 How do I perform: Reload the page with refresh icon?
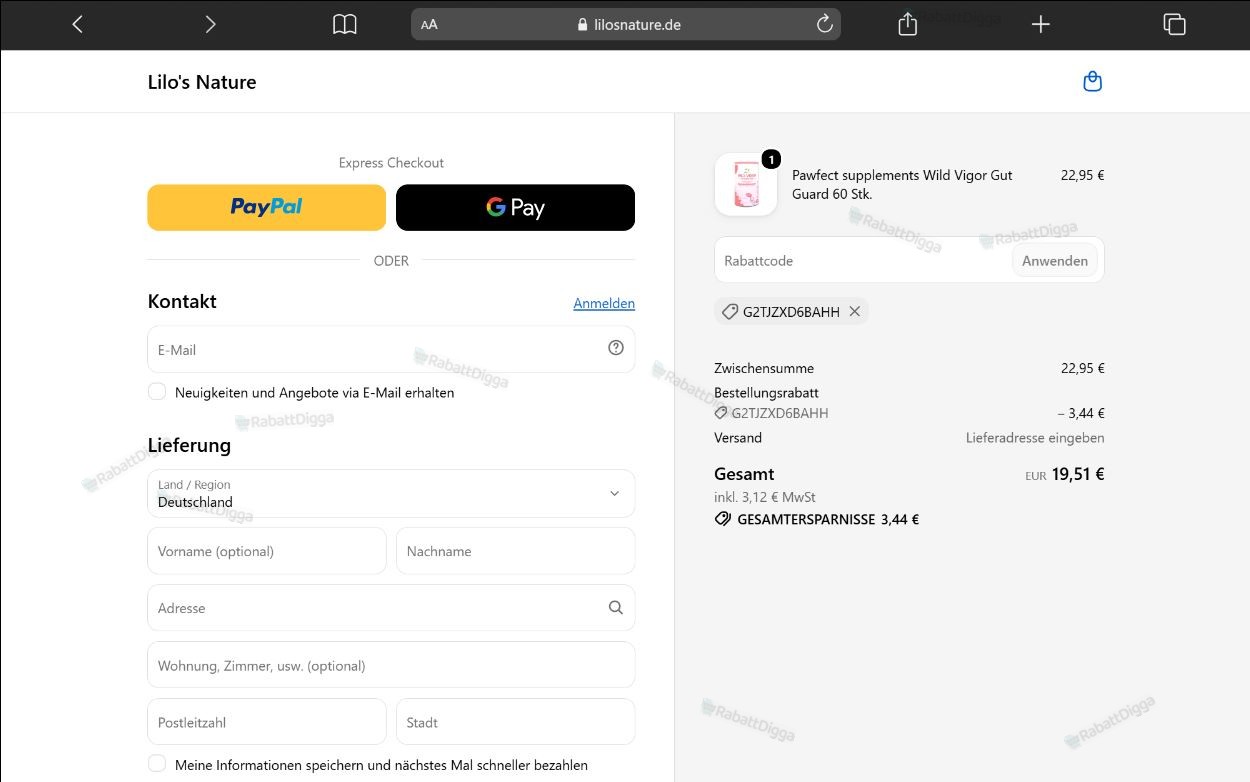point(825,24)
